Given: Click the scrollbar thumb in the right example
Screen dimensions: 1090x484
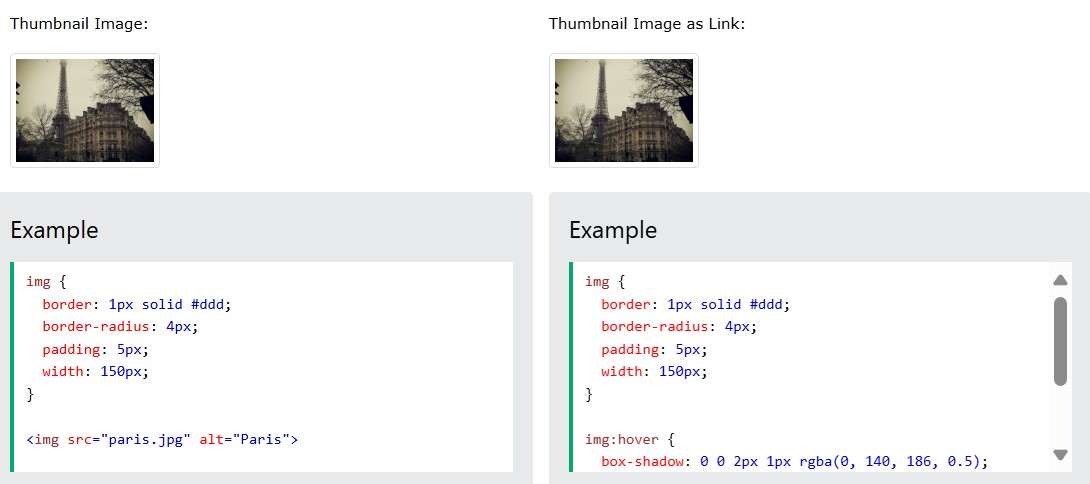Looking at the screenshot, I should point(1060,341).
